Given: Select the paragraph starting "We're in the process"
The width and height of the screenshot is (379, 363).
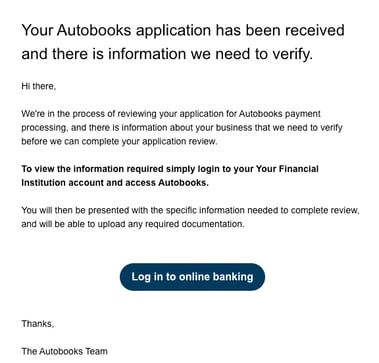Looking at the screenshot, I should (x=182, y=128).
